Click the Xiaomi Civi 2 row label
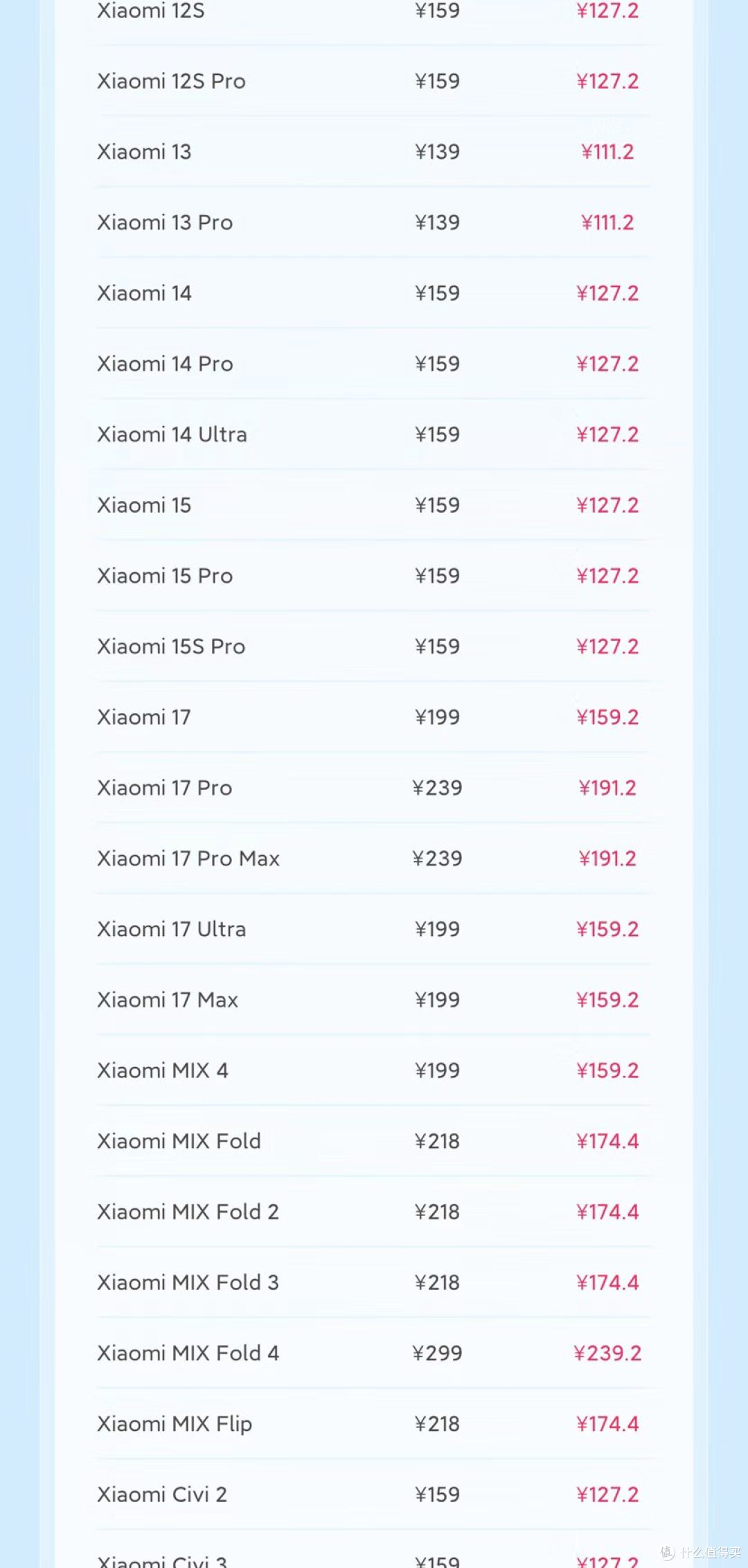This screenshot has height=1568, width=748. pyautogui.click(x=162, y=1495)
